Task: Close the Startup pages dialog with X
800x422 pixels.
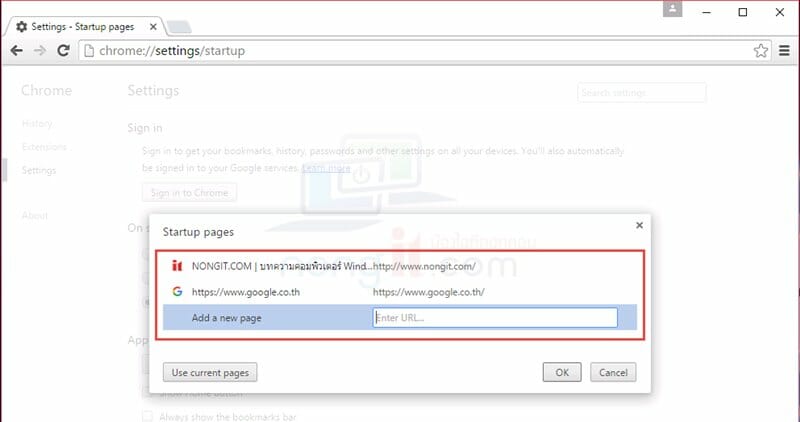Action: [x=639, y=225]
